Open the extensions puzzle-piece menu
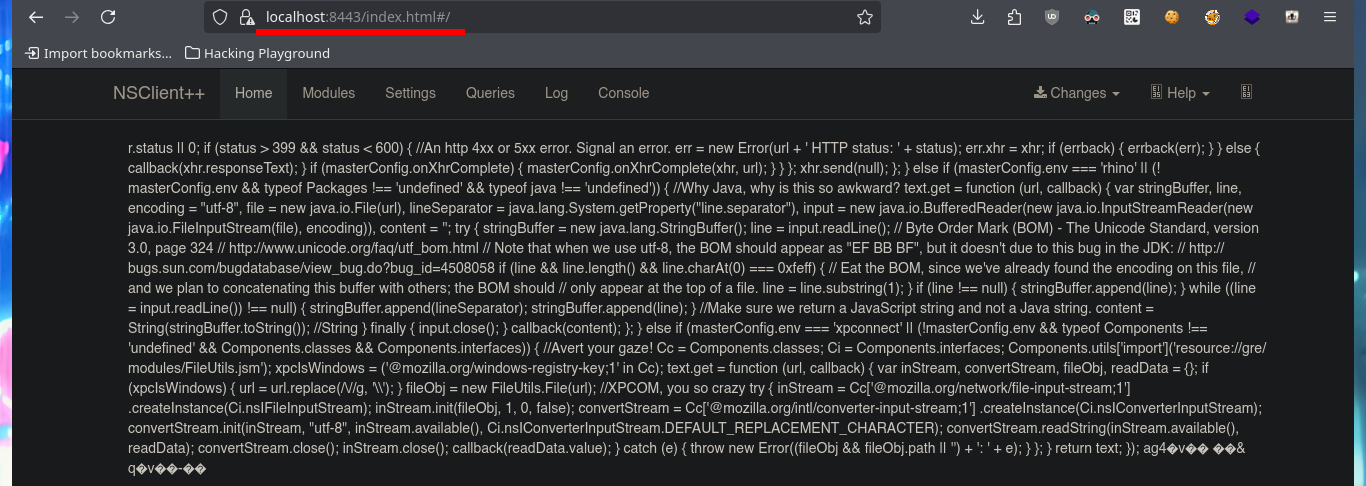1366x486 pixels. (x=1014, y=17)
